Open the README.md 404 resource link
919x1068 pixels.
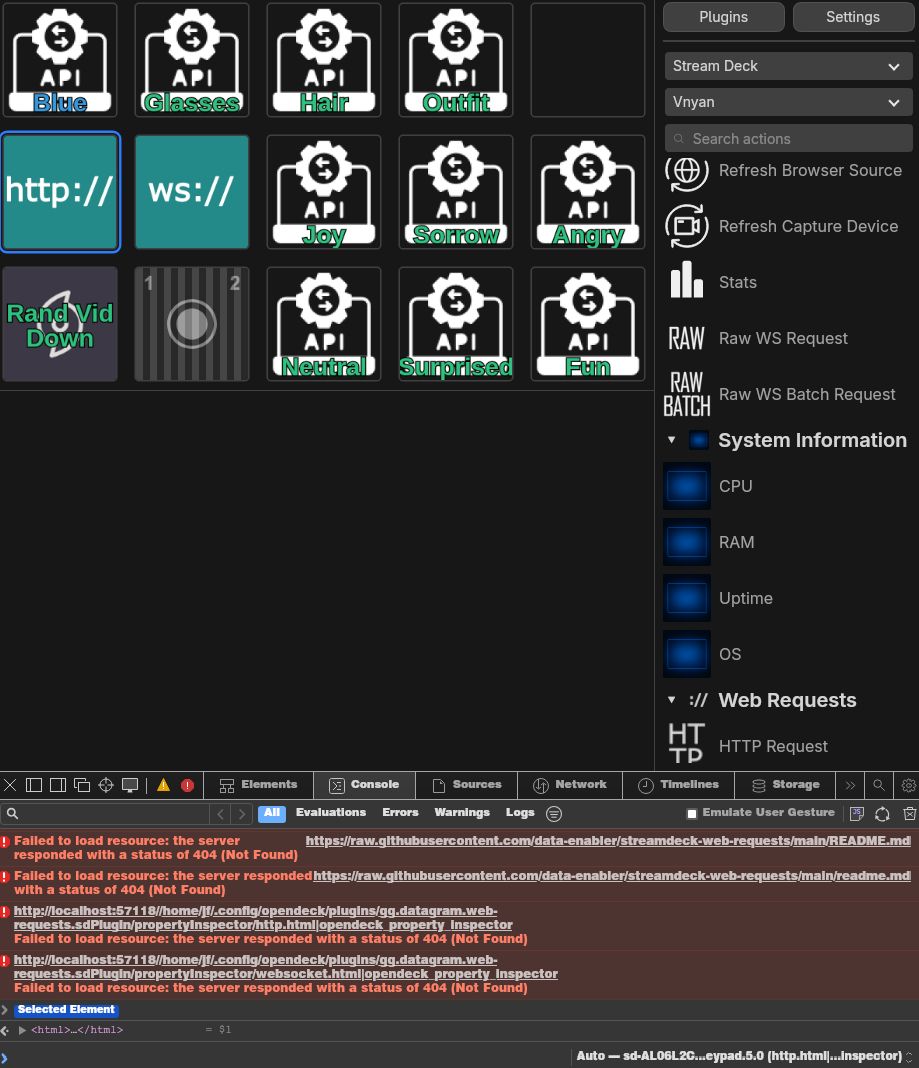pos(608,841)
